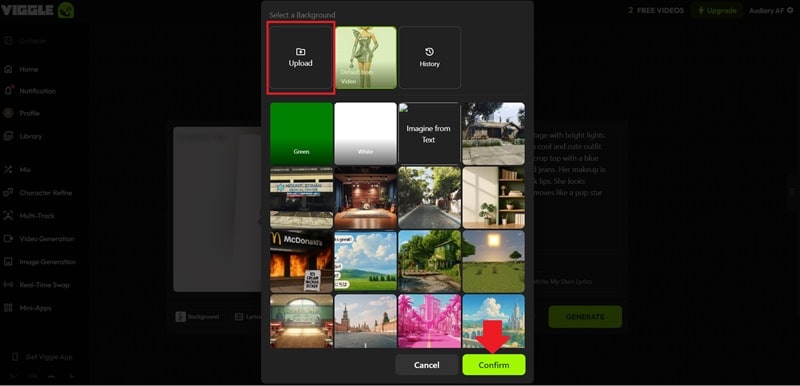This screenshot has height=386, width=800.
Task: Open settings gear next to Audiory AF
Action: coord(790,10)
